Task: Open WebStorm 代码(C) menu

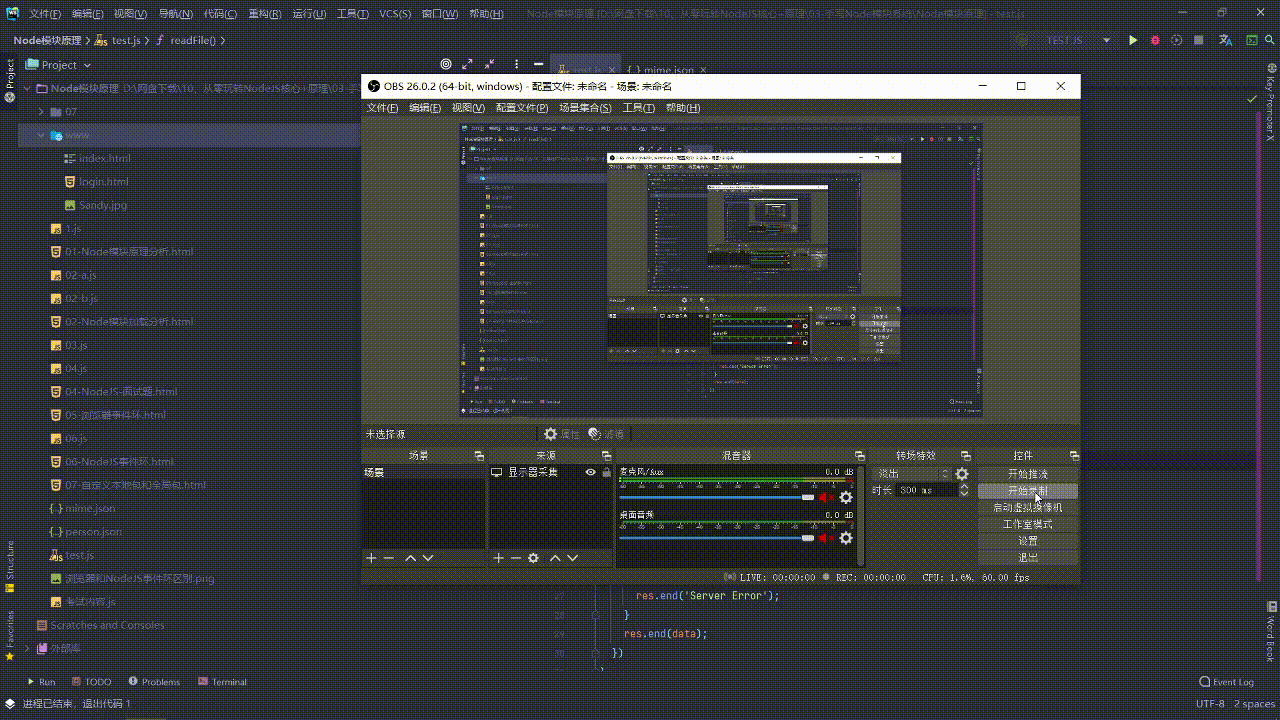Action: click(x=220, y=14)
